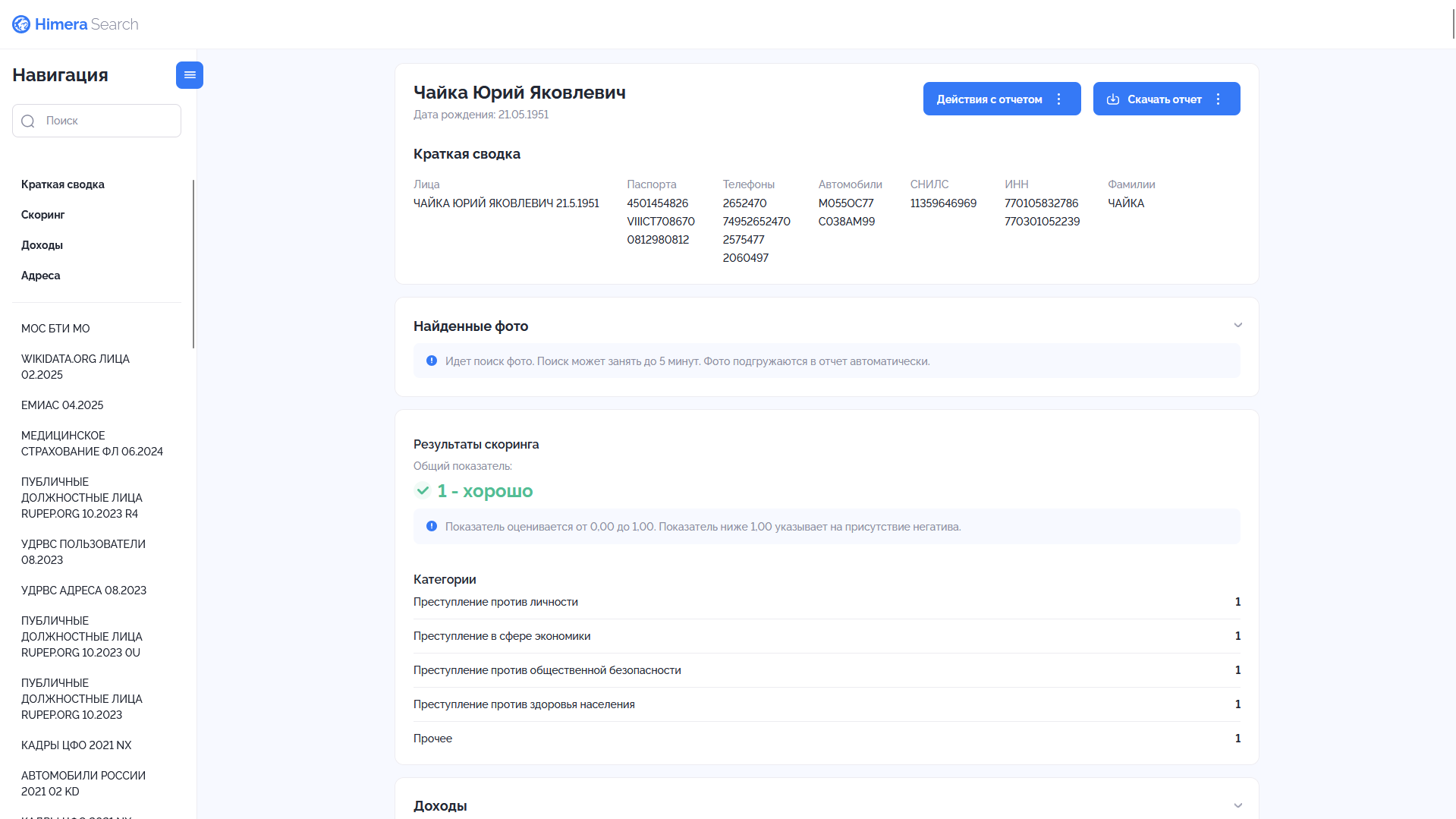Click the info icon in scoring notice

(432, 527)
